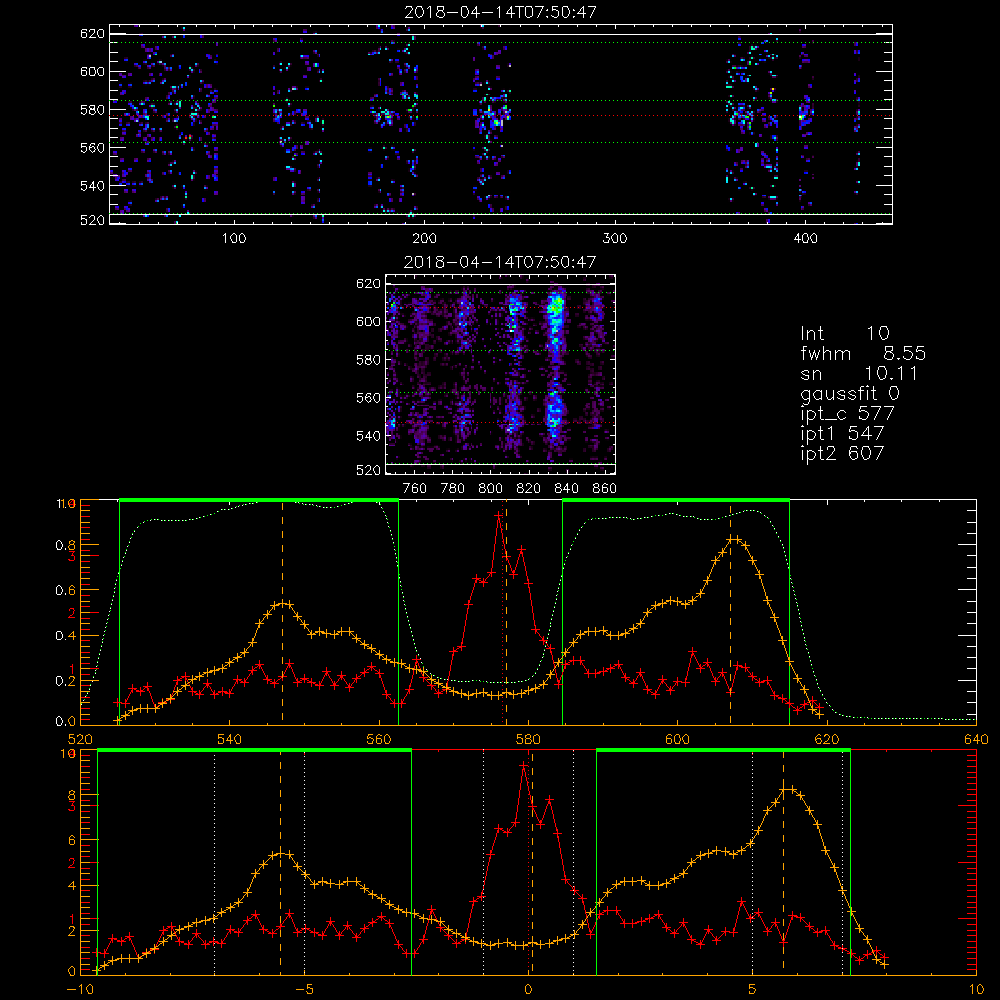Click x-axis label 840 of the middle image

pyautogui.click(x=566, y=489)
